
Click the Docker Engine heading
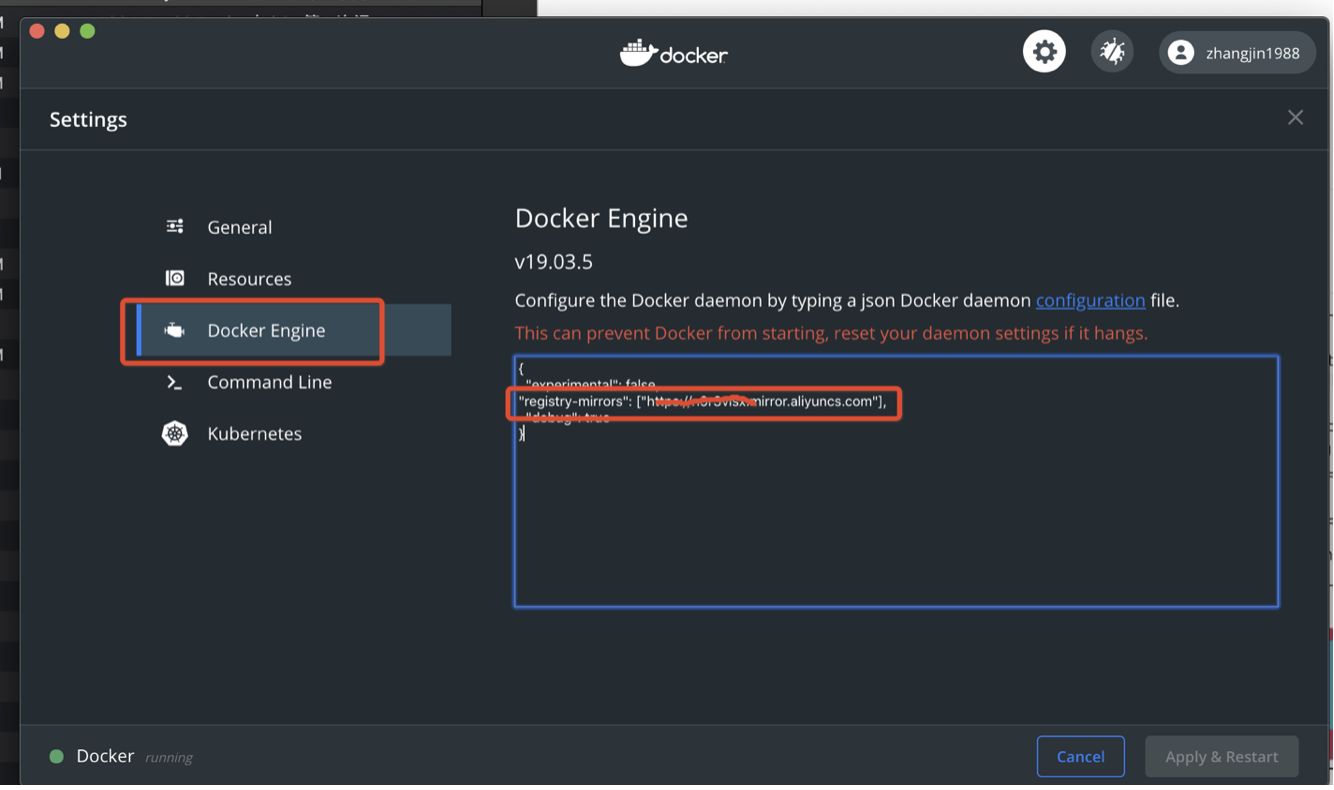601,218
